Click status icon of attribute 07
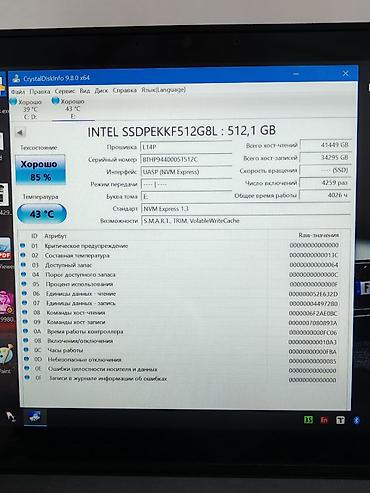370x493 pixels. click(x=24, y=303)
